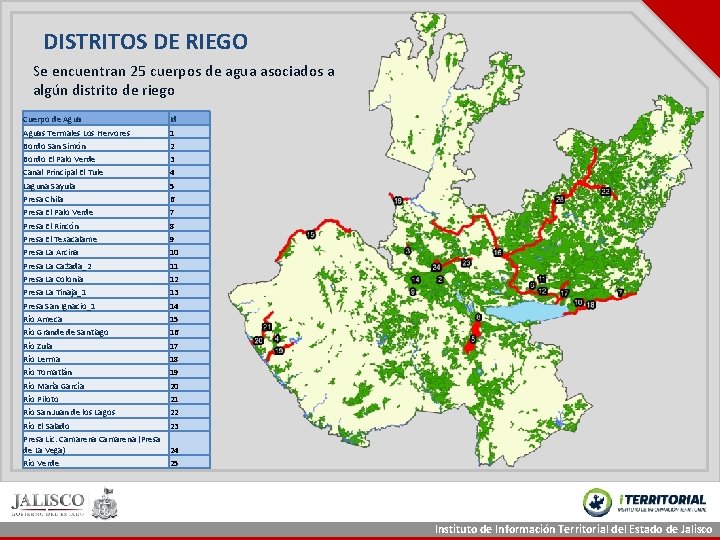Screen dimensions: 720x540
Task: Select 'Canal Principal El Tule' row
Action: click(116, 172)
